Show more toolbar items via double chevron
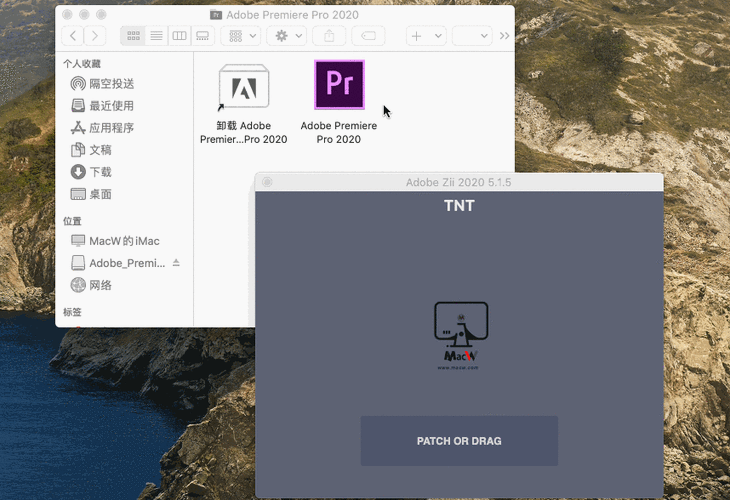This screenshot has width=730, height=500. pyautogui.click(x=505, y=36)
